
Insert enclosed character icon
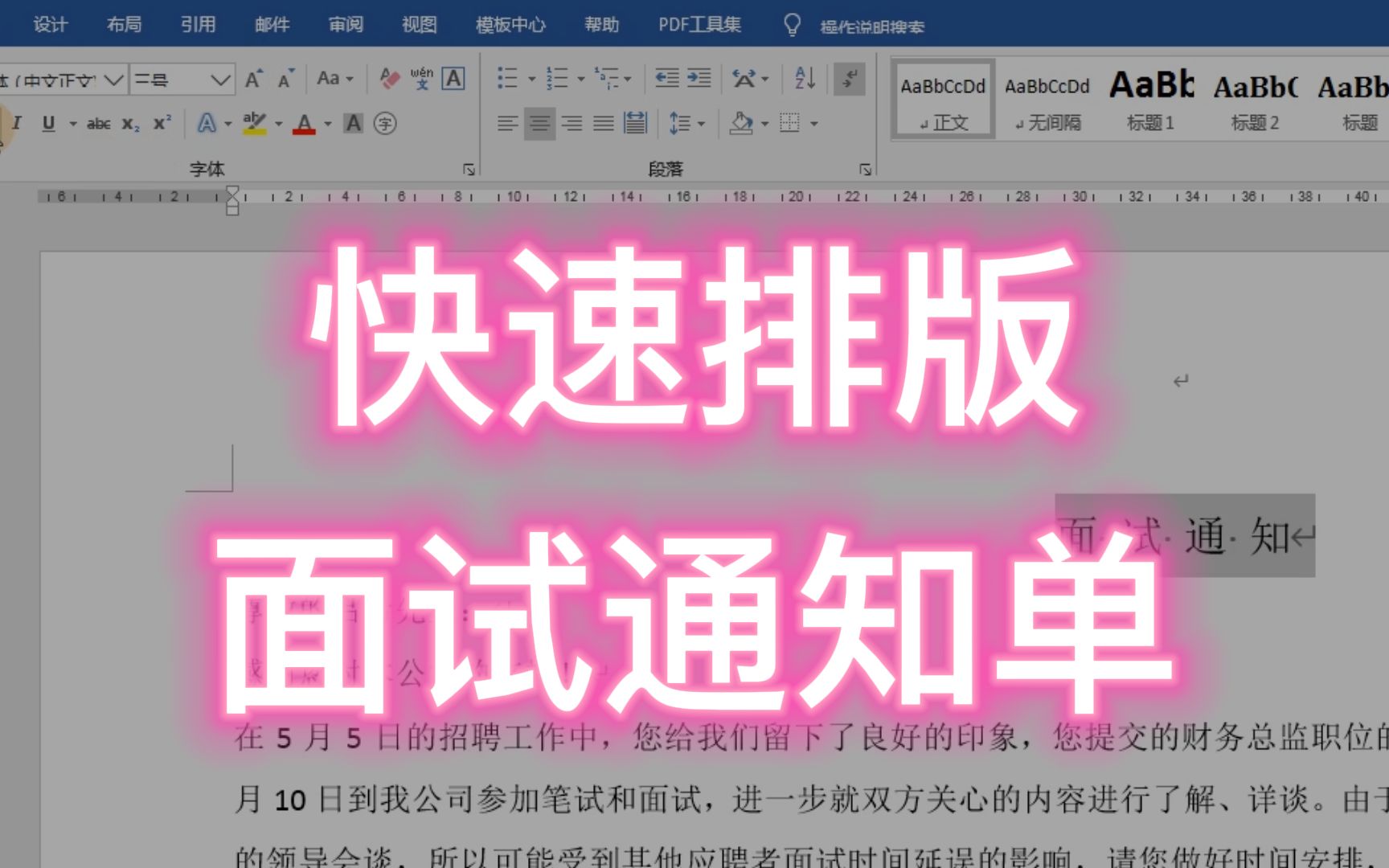pos(385,124)
